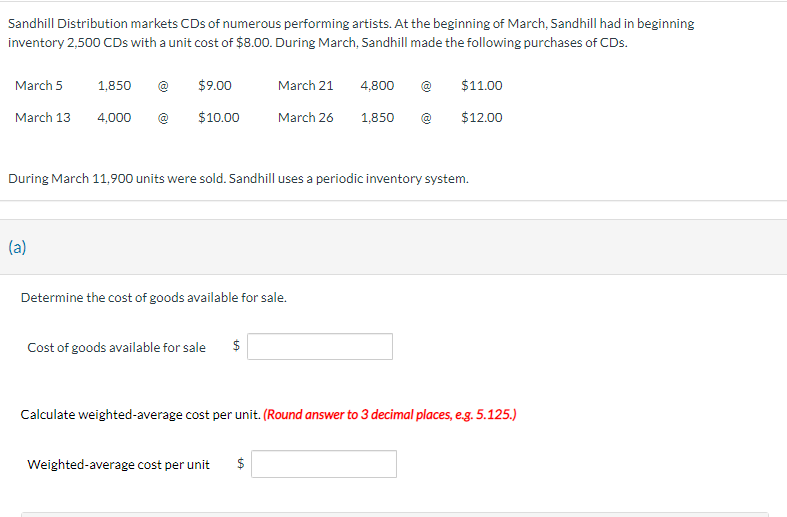Screen dimensions: 787x517
Task: Click the 'Cost of goods available for sale' label
Action: (116, 347)
